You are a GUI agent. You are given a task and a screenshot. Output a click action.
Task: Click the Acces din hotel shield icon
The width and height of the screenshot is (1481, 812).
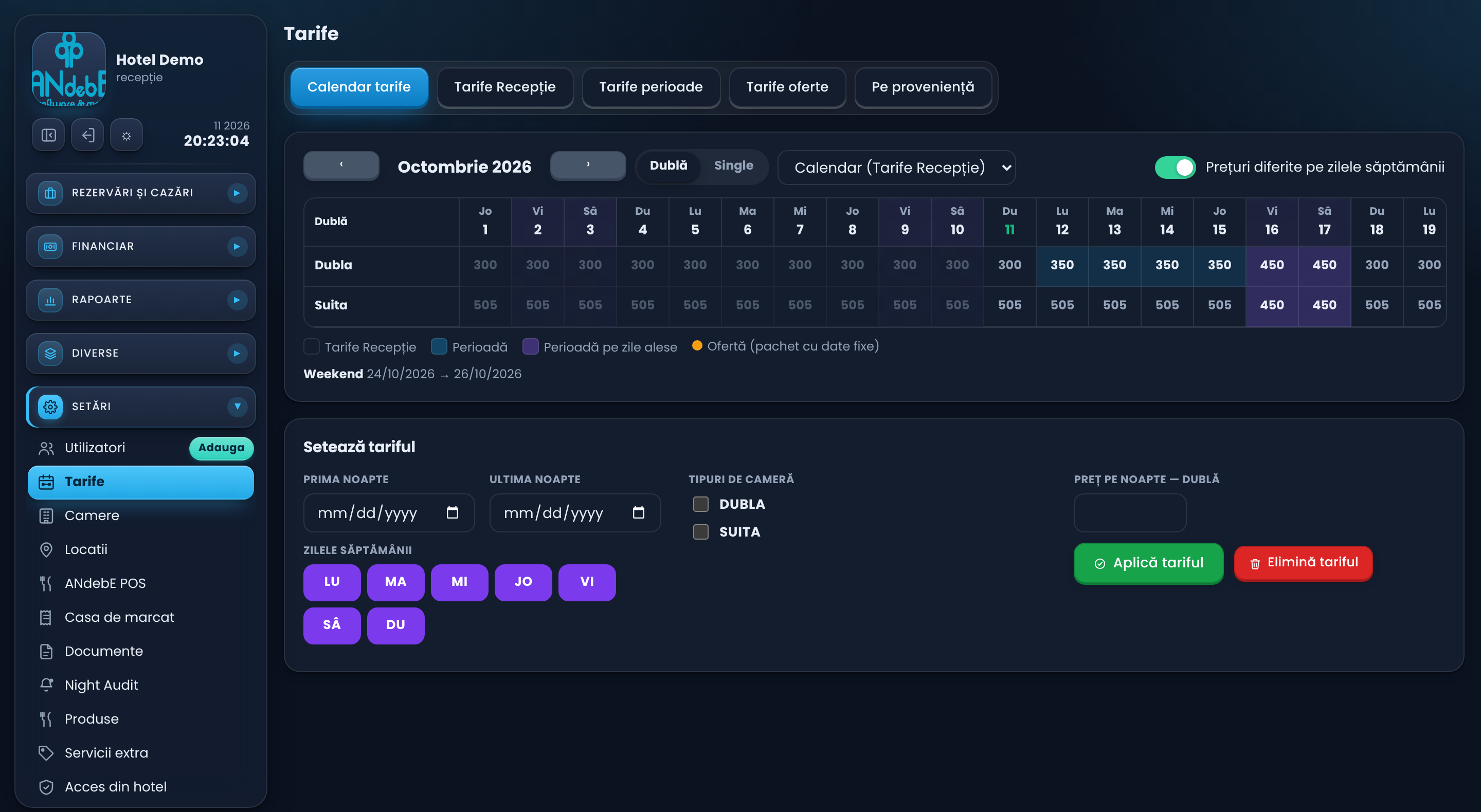pyautogui.click(x=47, y=787)
